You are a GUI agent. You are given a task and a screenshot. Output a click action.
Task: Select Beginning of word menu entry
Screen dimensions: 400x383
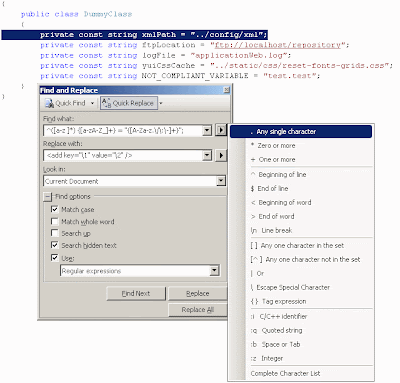(301, 203)
